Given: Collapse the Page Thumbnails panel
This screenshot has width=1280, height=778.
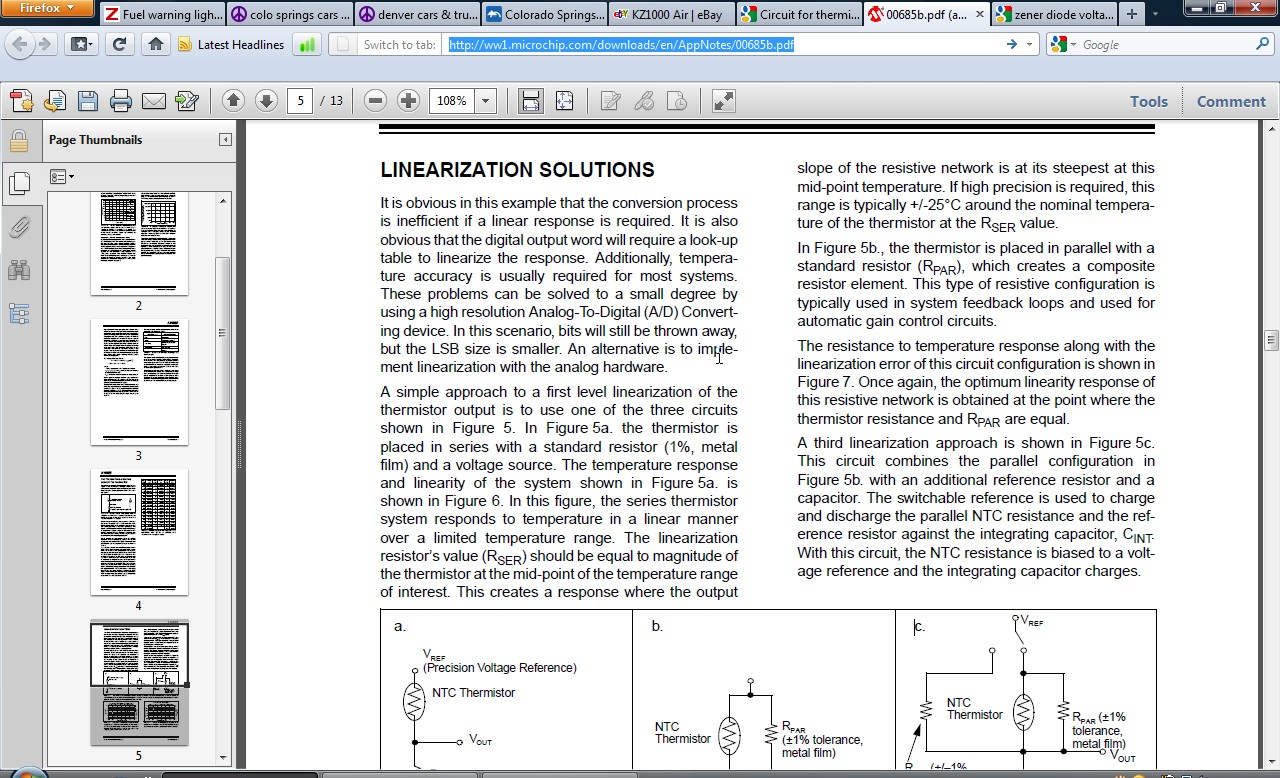Looking at the screenshot, I should pyautogui.click(x=225, y=140).
